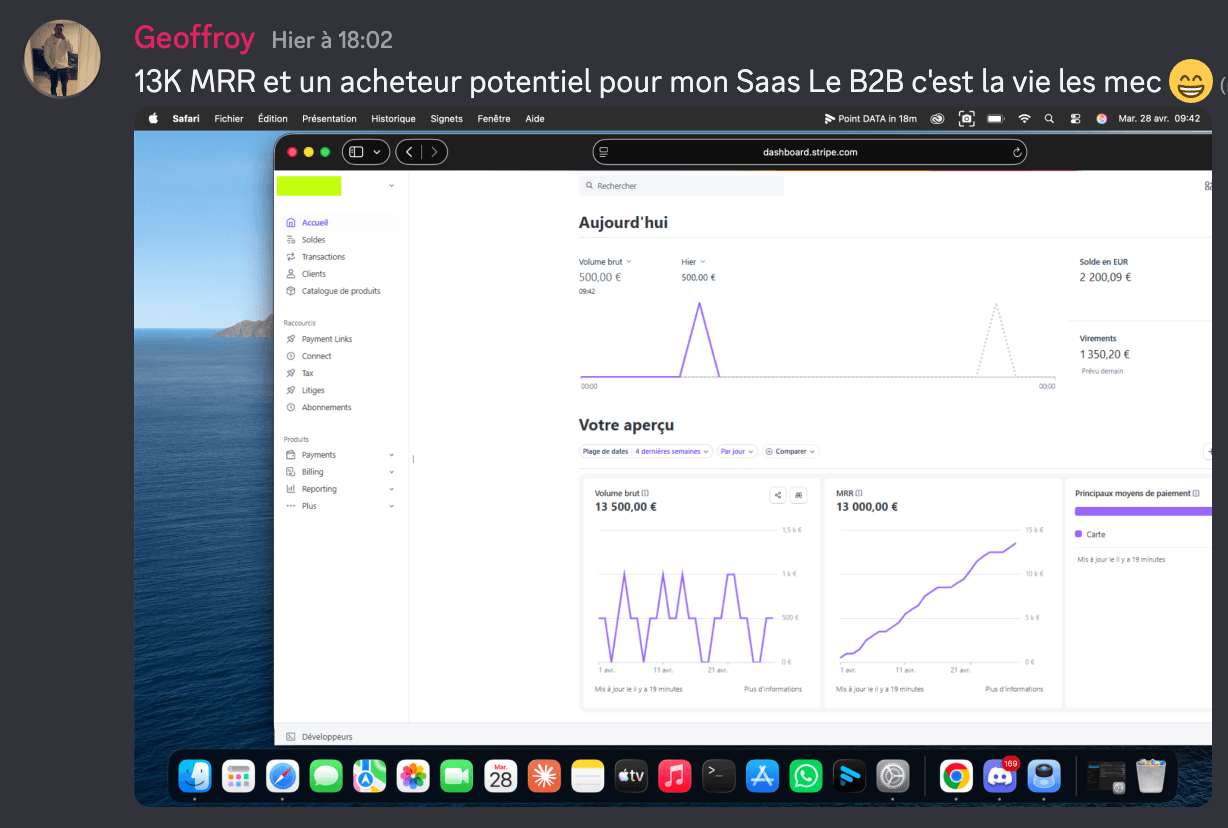Open Accueil in the Stripe sidebar
This screenshot has height=828, width=1228.
[x=314, y=223]
